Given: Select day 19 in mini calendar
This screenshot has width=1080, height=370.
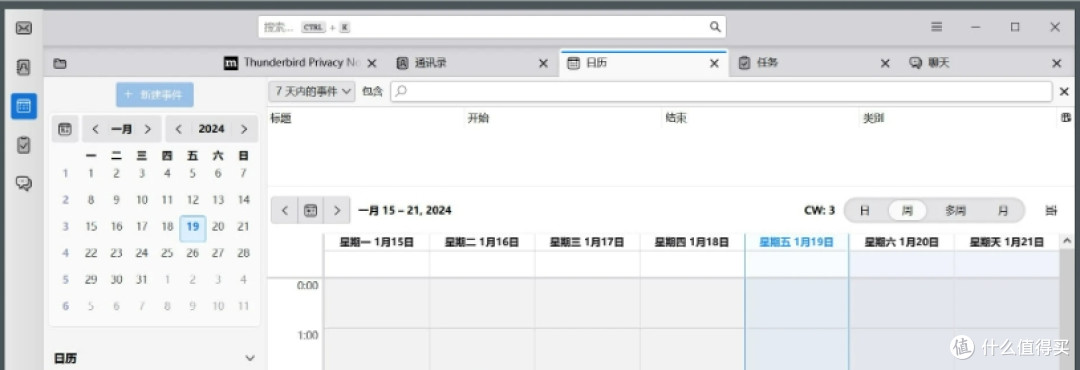Looking at the screenshot, I should [193, 227].
